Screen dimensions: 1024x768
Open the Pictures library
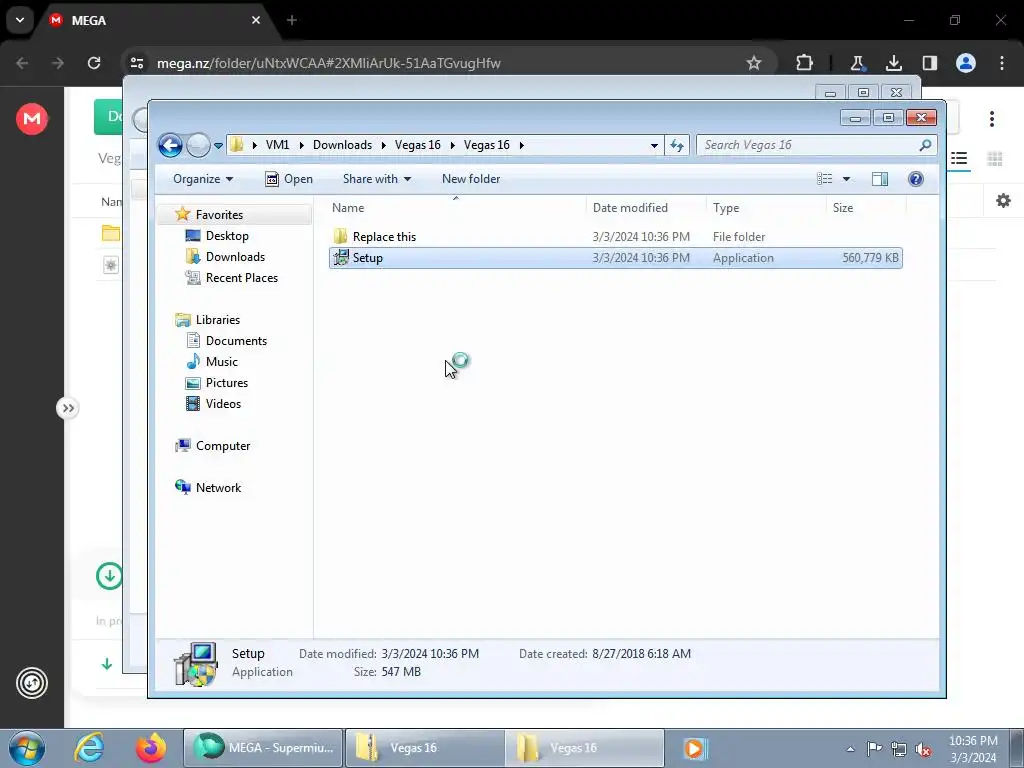point(227,383)
